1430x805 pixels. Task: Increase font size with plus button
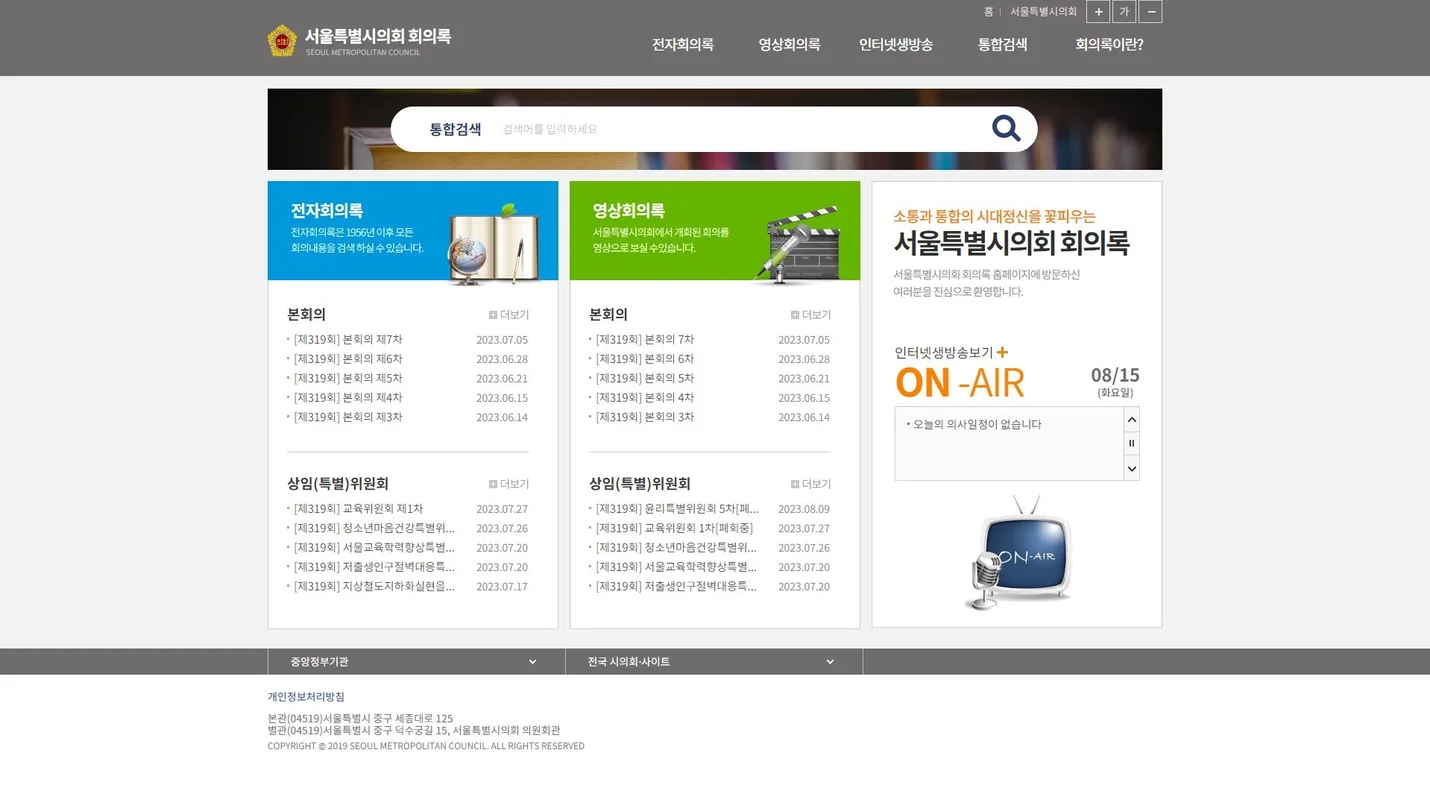(1098, 12)
